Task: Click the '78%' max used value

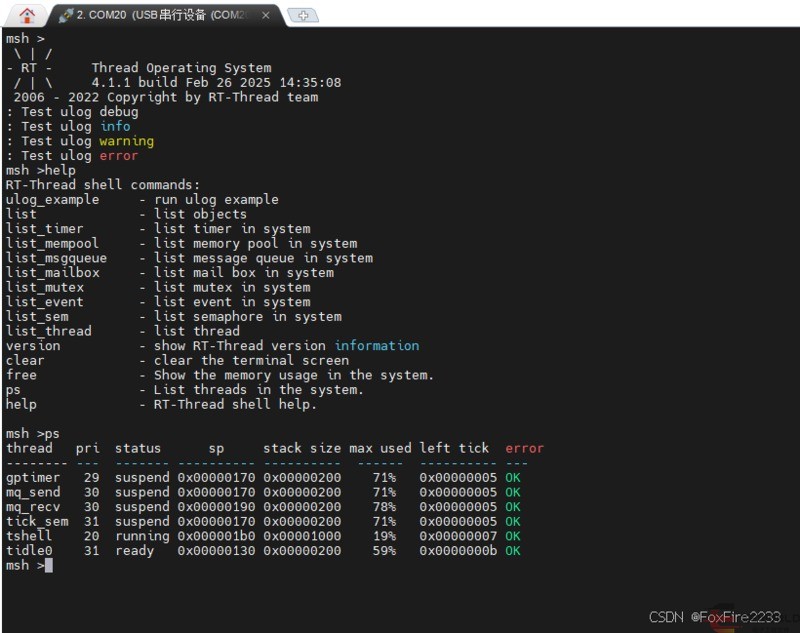Action: (384, 507)
